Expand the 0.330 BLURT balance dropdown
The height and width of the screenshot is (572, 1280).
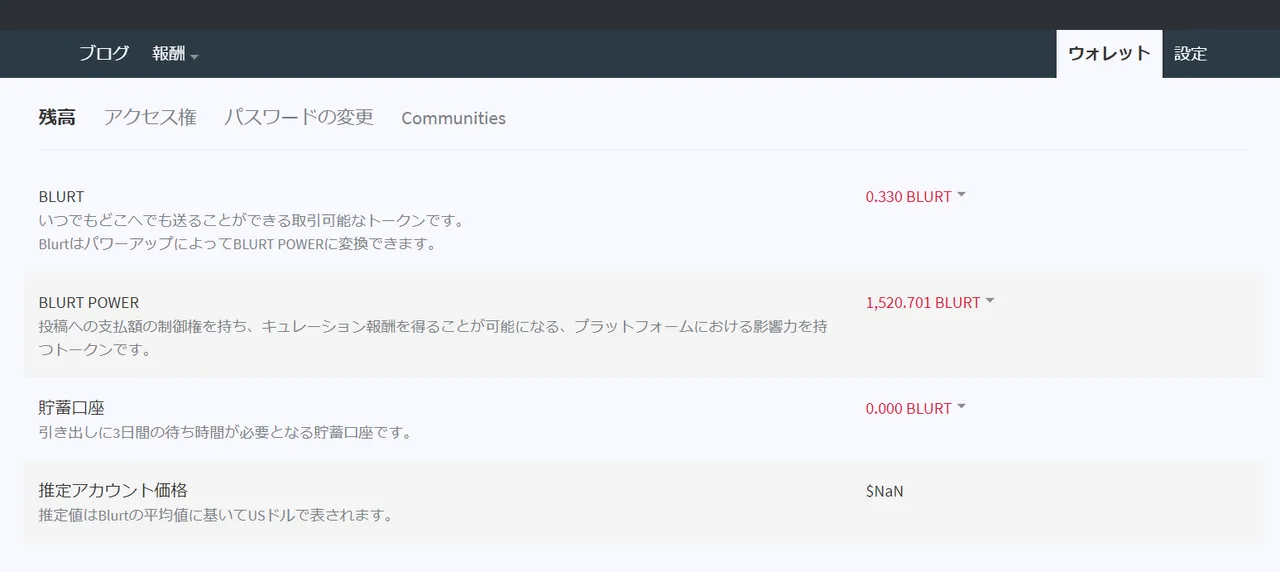point(915,196)
